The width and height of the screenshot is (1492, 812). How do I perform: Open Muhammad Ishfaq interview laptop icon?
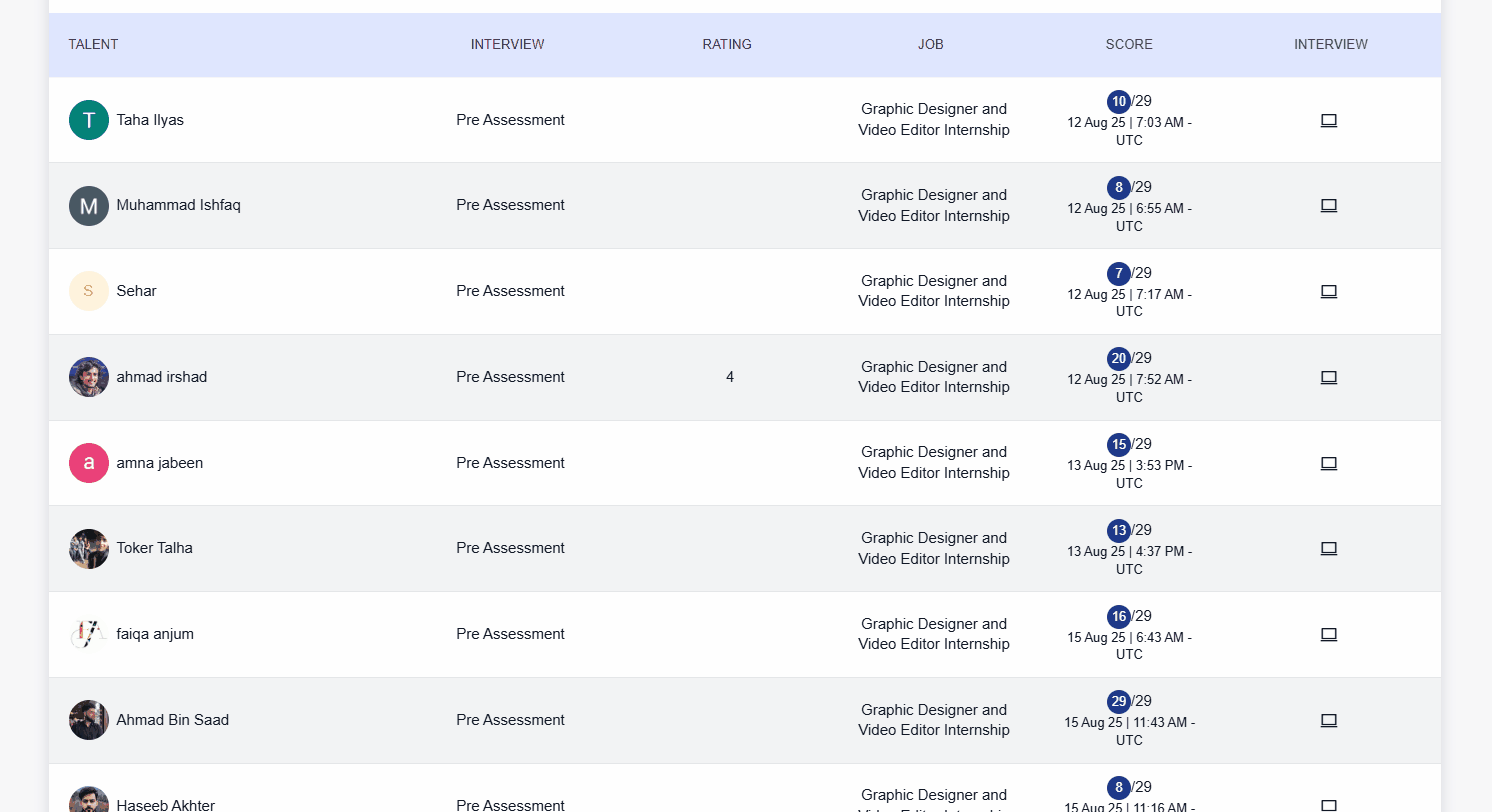1328,205
